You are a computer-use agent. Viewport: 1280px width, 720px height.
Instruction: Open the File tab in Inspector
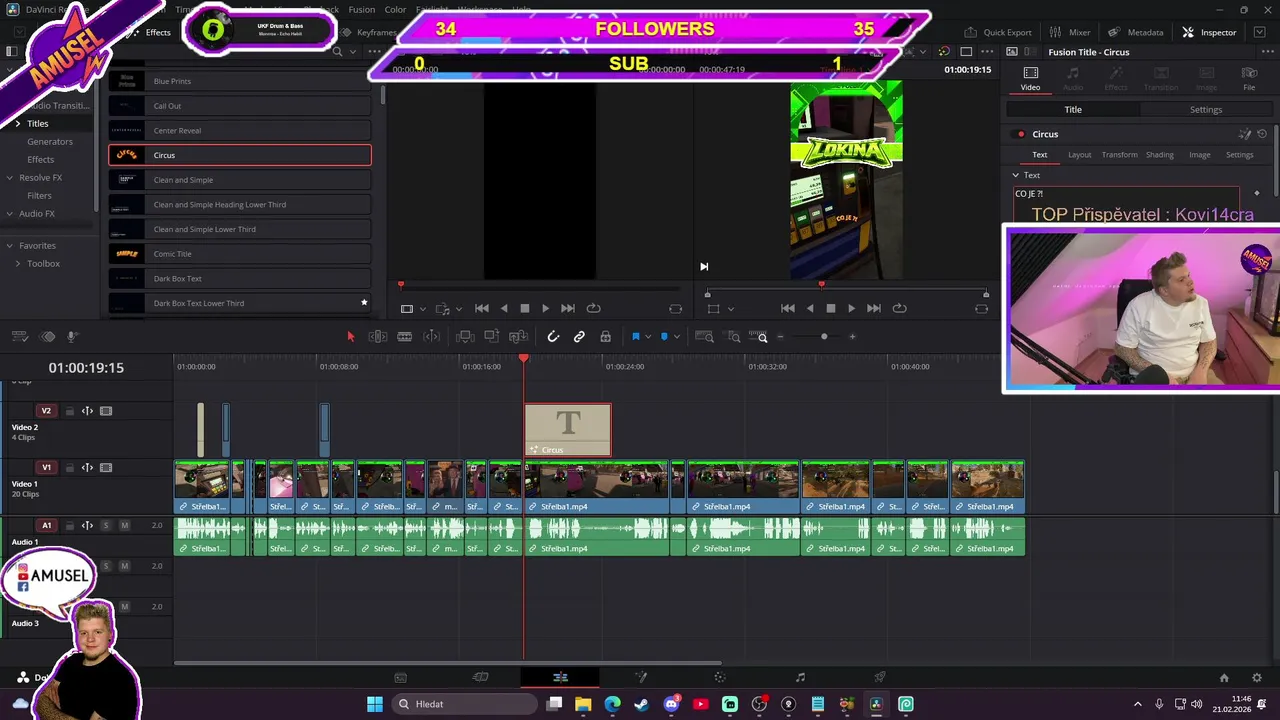[1249, 79]
